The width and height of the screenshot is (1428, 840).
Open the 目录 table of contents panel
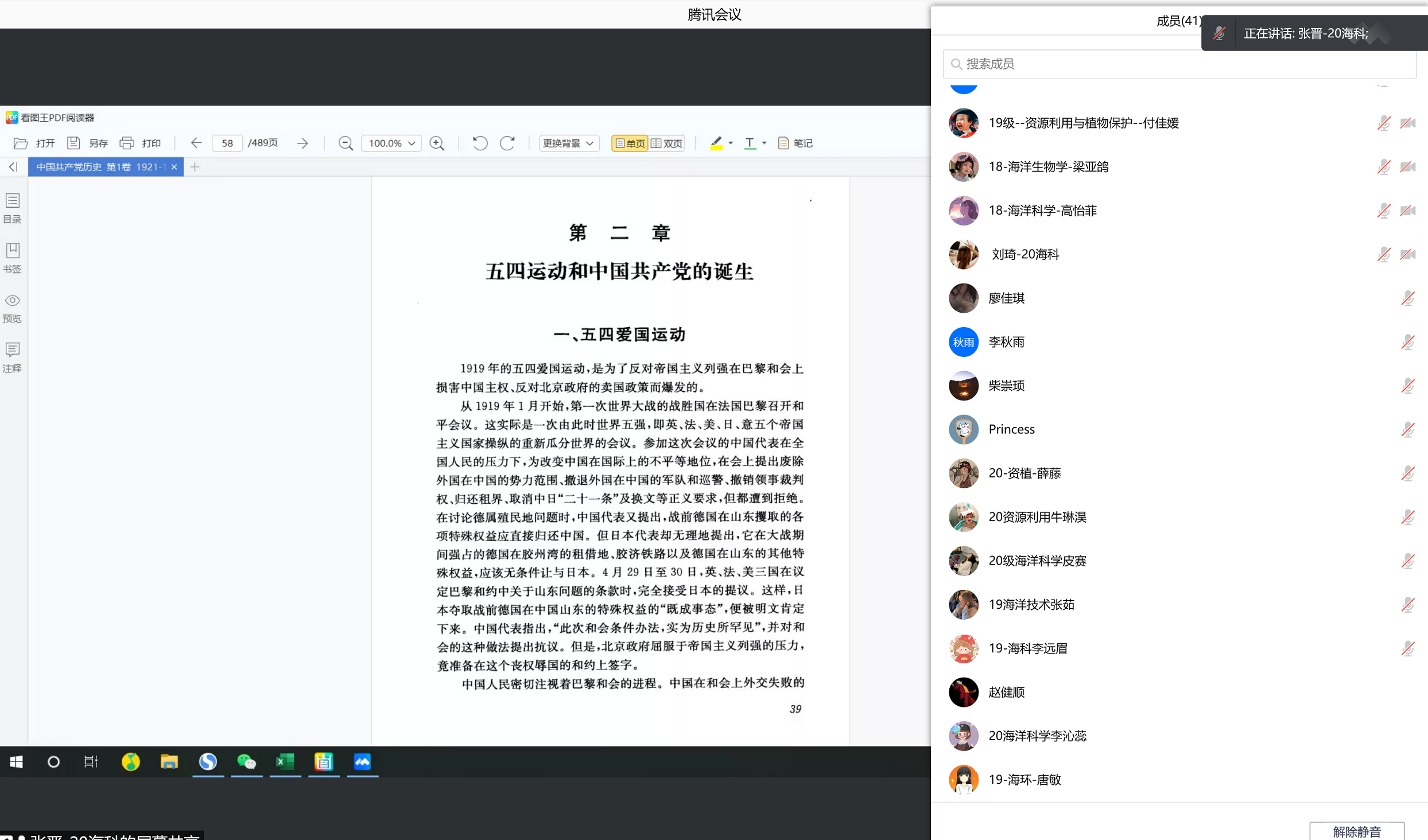click(x=13, y=208)
